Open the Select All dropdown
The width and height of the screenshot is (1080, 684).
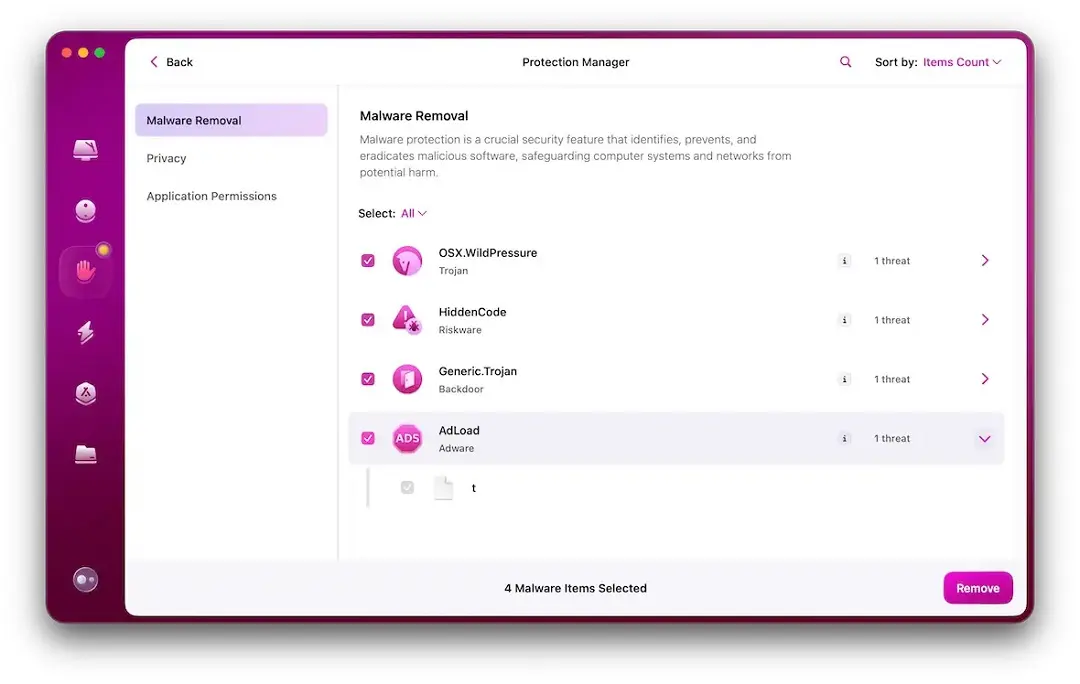point(413,214)
